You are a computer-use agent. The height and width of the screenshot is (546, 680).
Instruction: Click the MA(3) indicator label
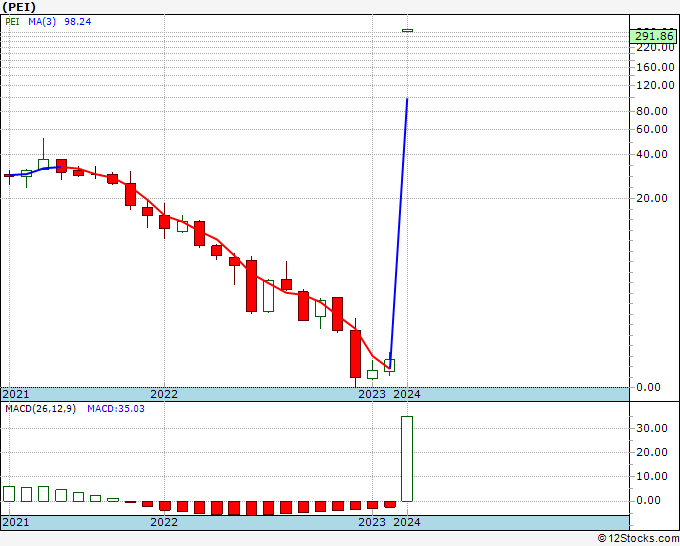[42, 21]
